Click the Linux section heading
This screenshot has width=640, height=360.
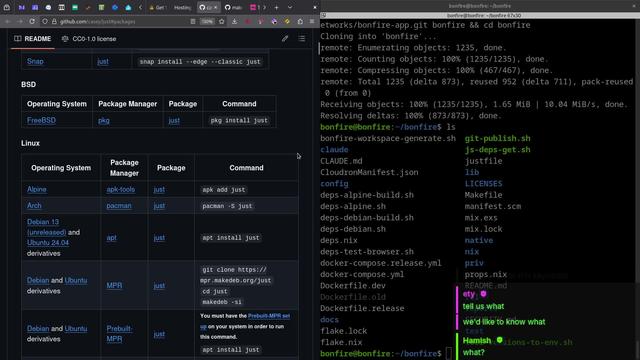pos(31,143)
